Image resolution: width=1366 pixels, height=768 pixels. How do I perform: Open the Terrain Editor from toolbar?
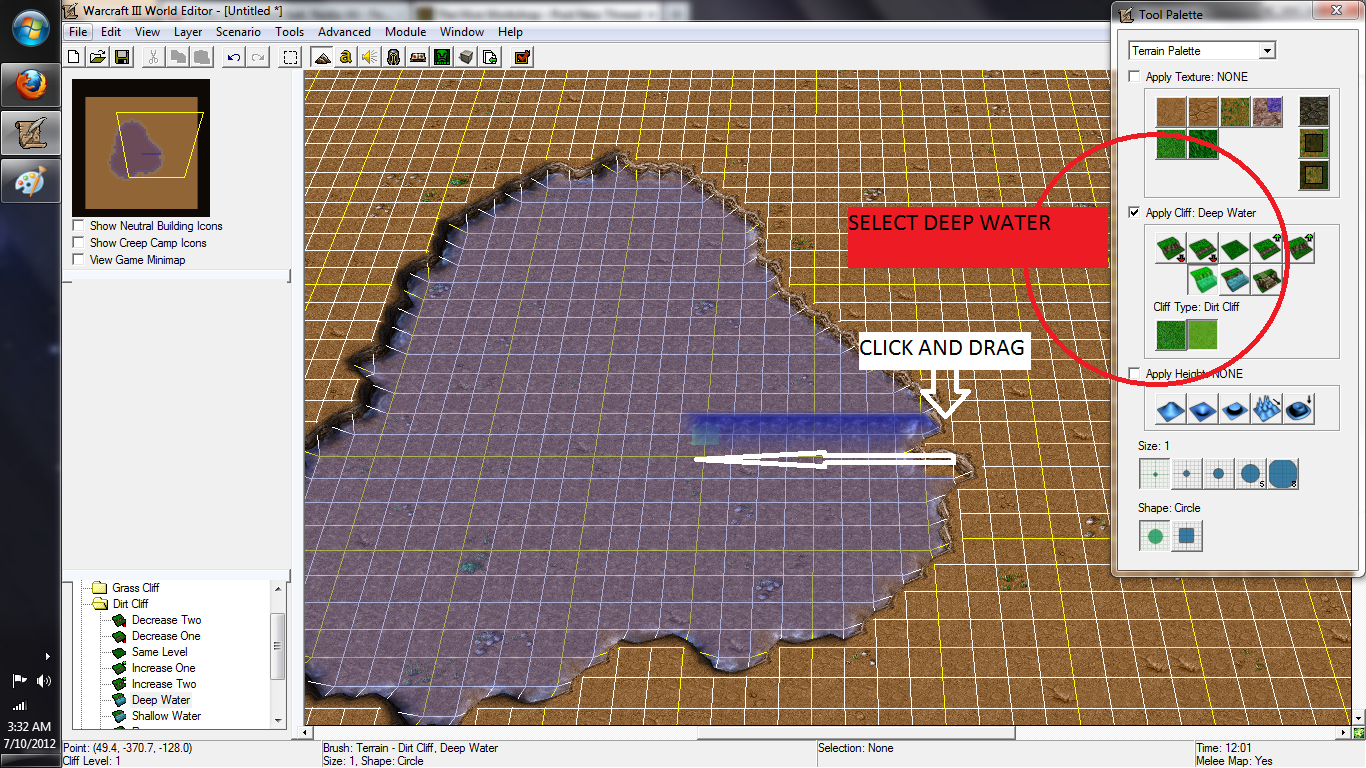click(322, 57)
